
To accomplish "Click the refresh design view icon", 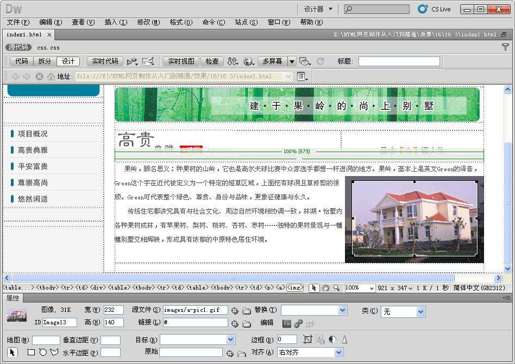I will click(x=320, y=61).
